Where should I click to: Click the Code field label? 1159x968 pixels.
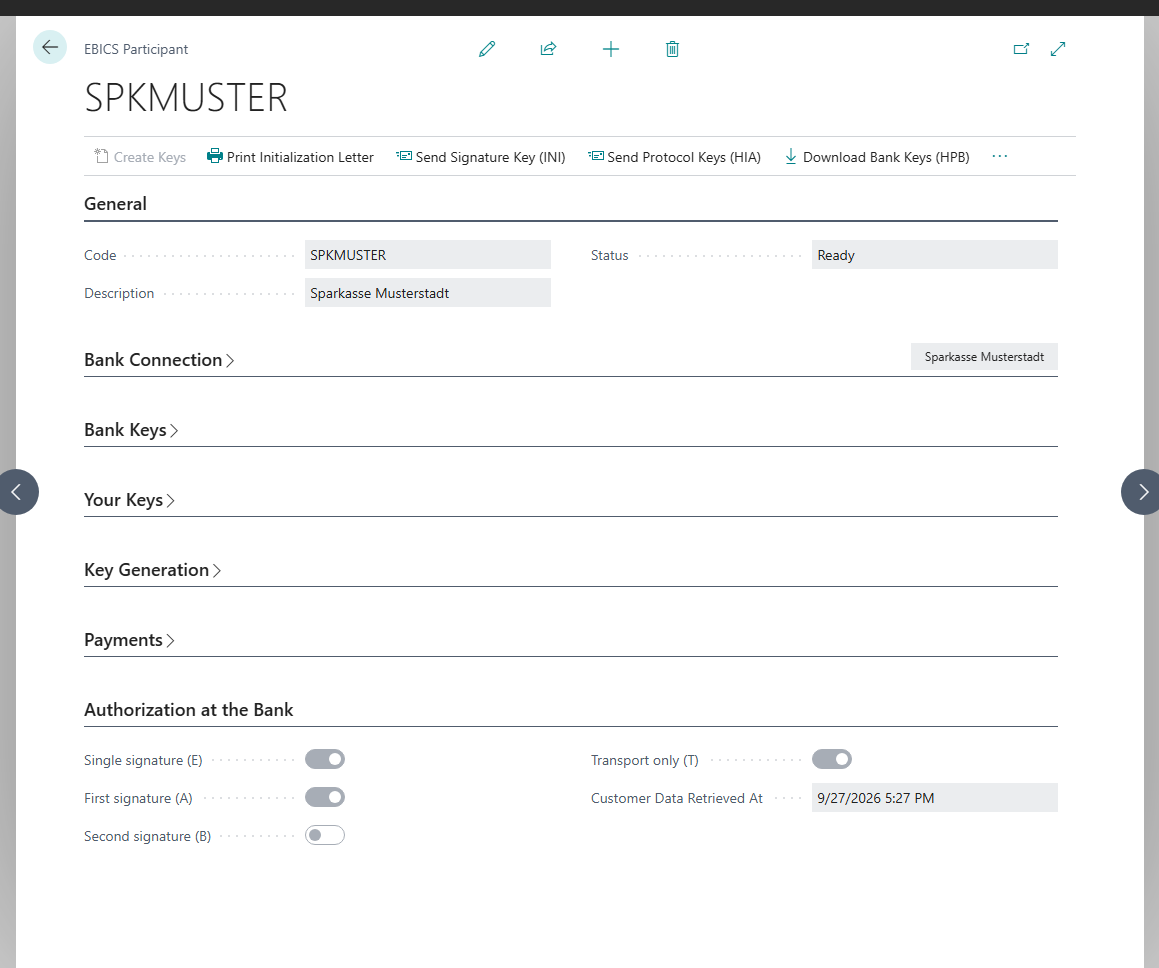100,256
